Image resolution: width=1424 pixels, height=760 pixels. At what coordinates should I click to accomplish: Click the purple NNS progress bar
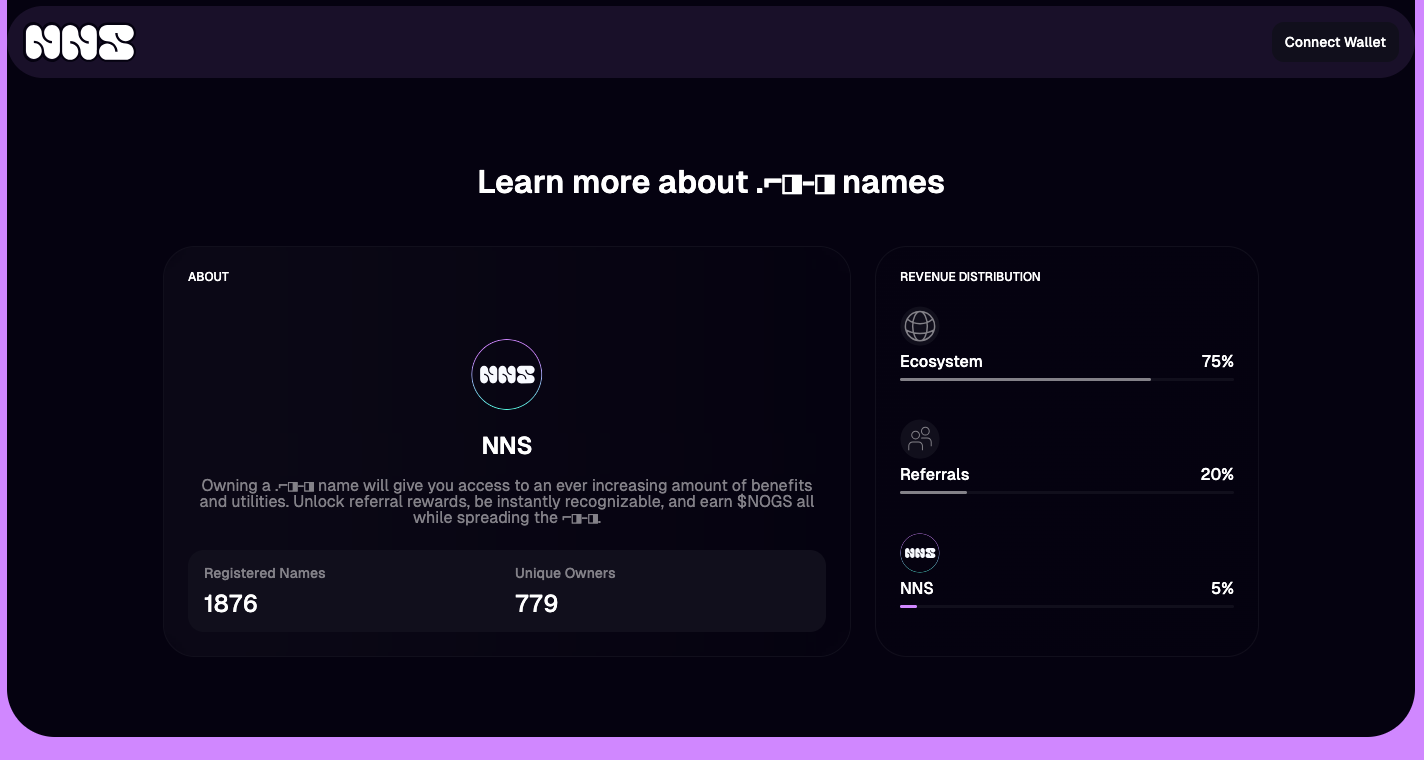[x=909, y=606]
